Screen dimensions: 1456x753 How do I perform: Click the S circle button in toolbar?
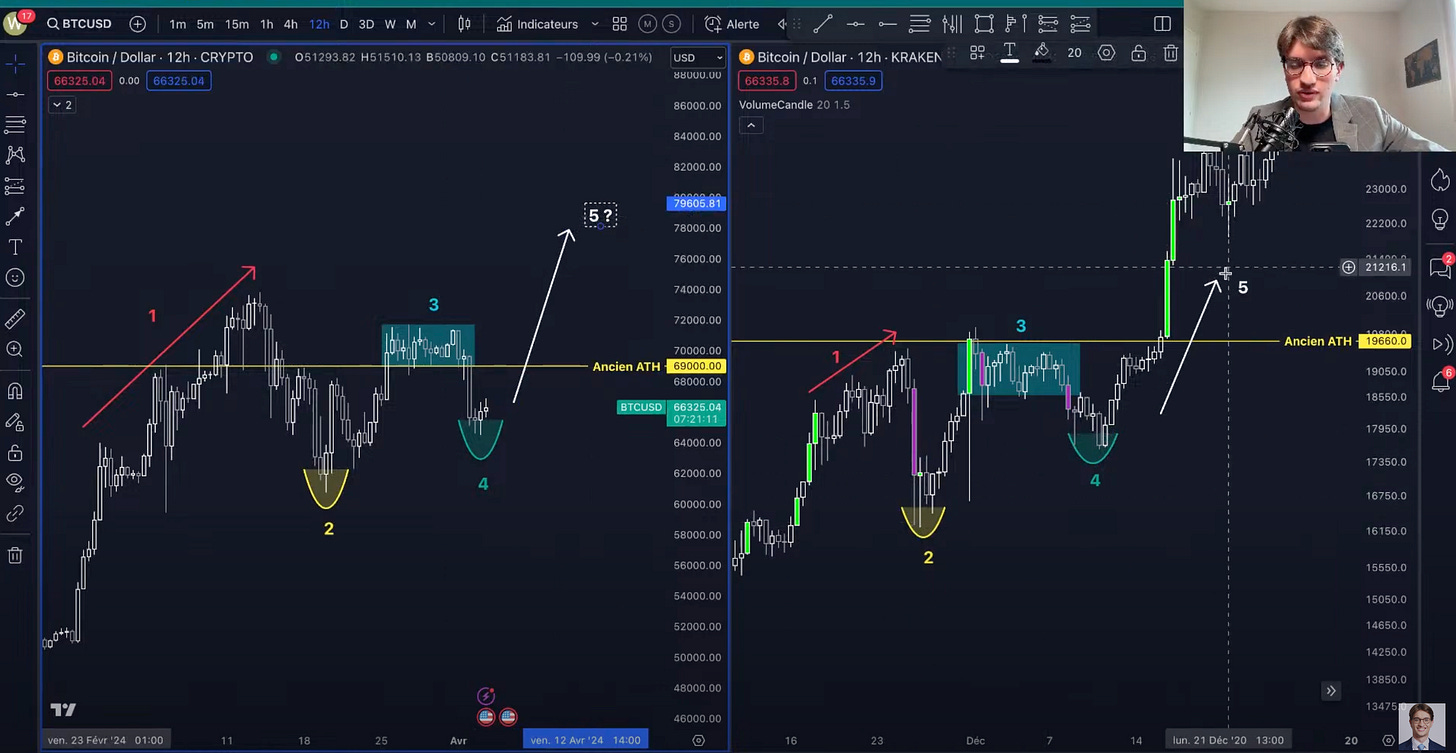pos(670,24)
